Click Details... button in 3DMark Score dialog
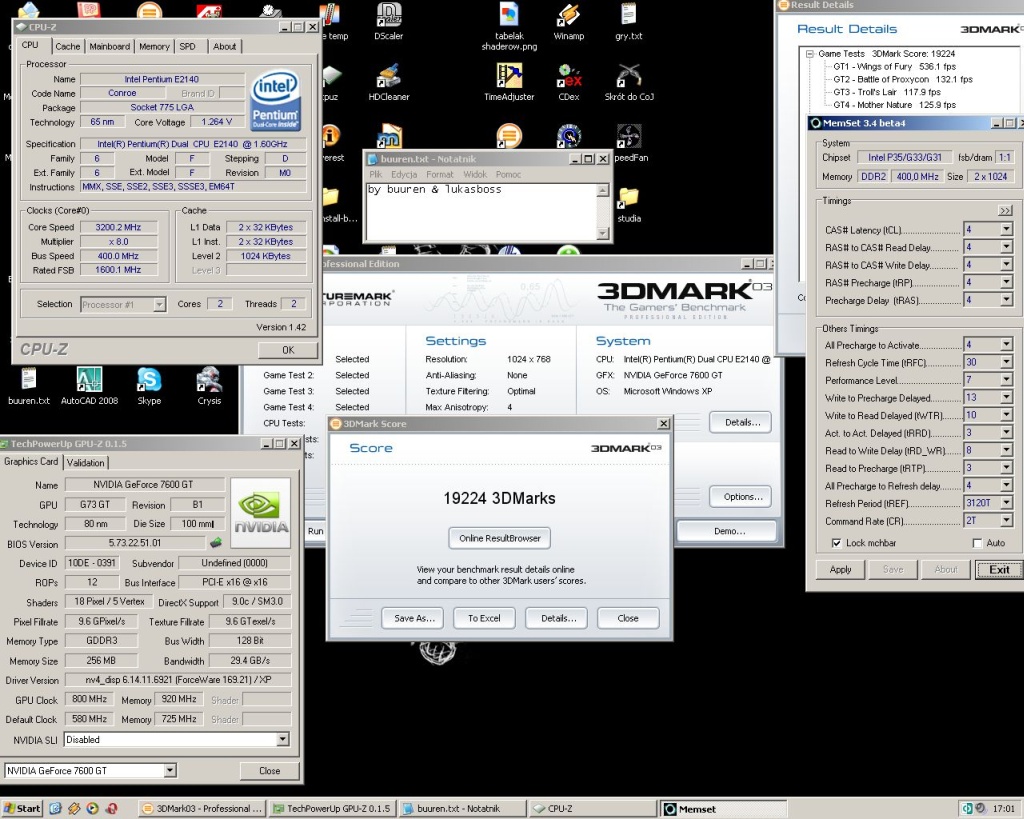 point(558,618)
